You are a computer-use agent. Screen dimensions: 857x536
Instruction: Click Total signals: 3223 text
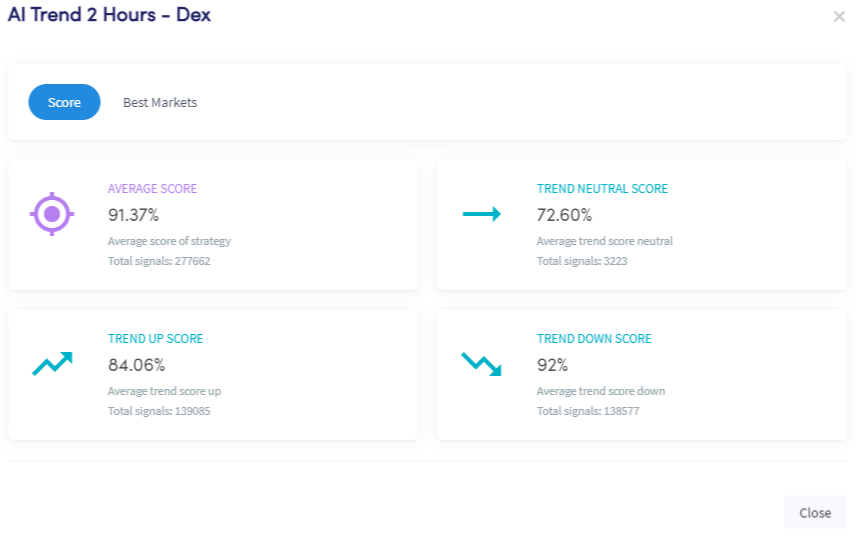[582, 261]
